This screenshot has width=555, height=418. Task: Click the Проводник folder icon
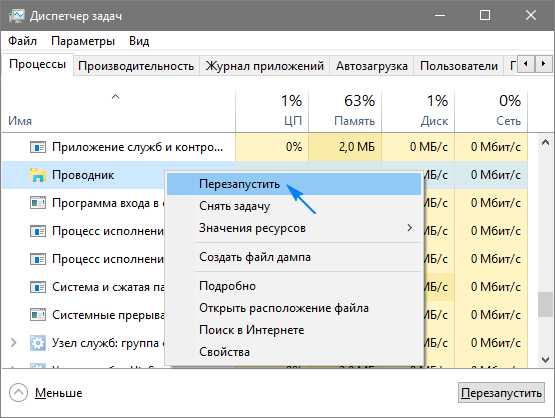pos(38,175)
